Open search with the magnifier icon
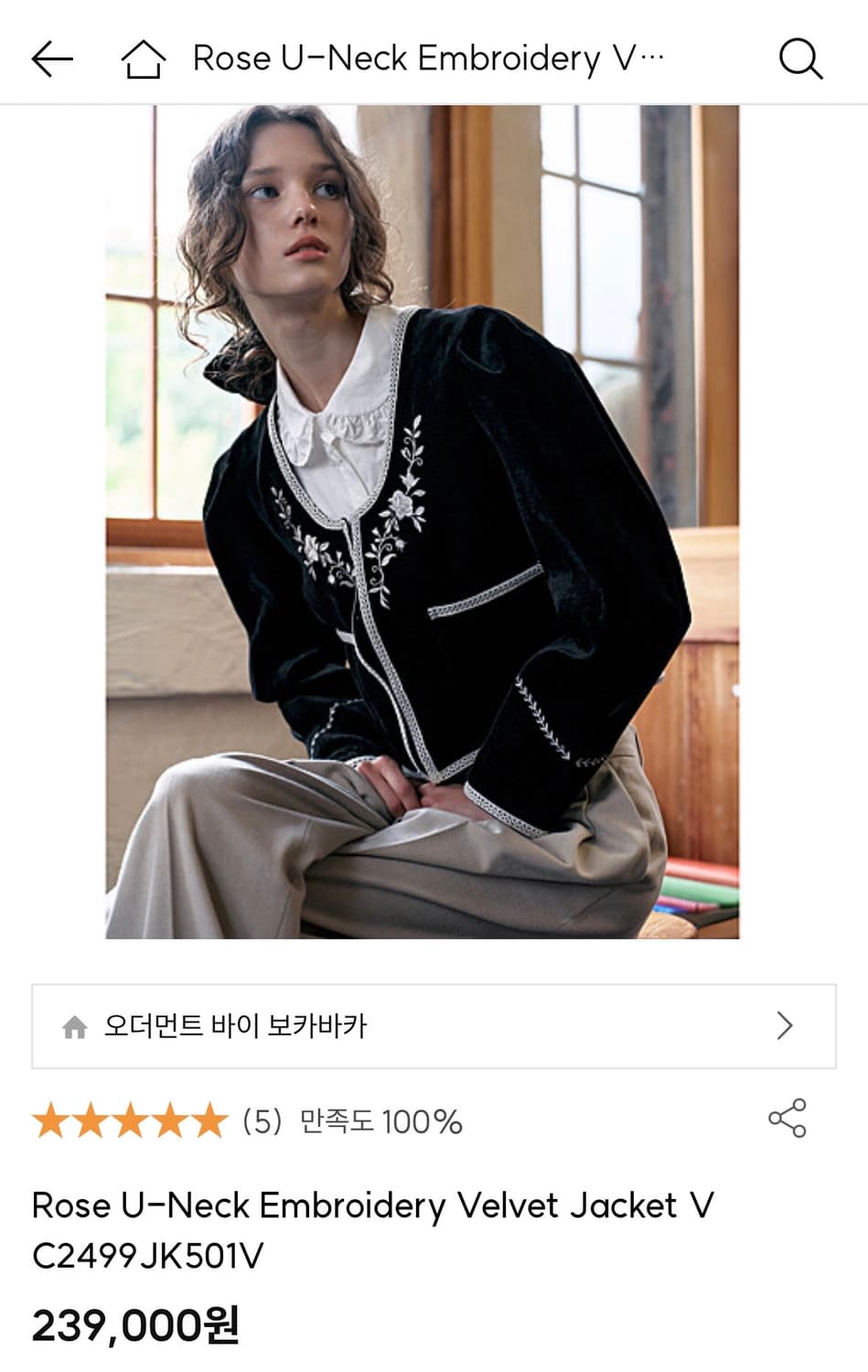This screenshot has width=868, height=1372. point(800,59)
